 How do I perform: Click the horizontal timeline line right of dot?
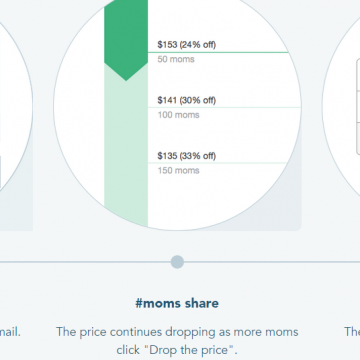pyautogui.click(x=272, y=262)
